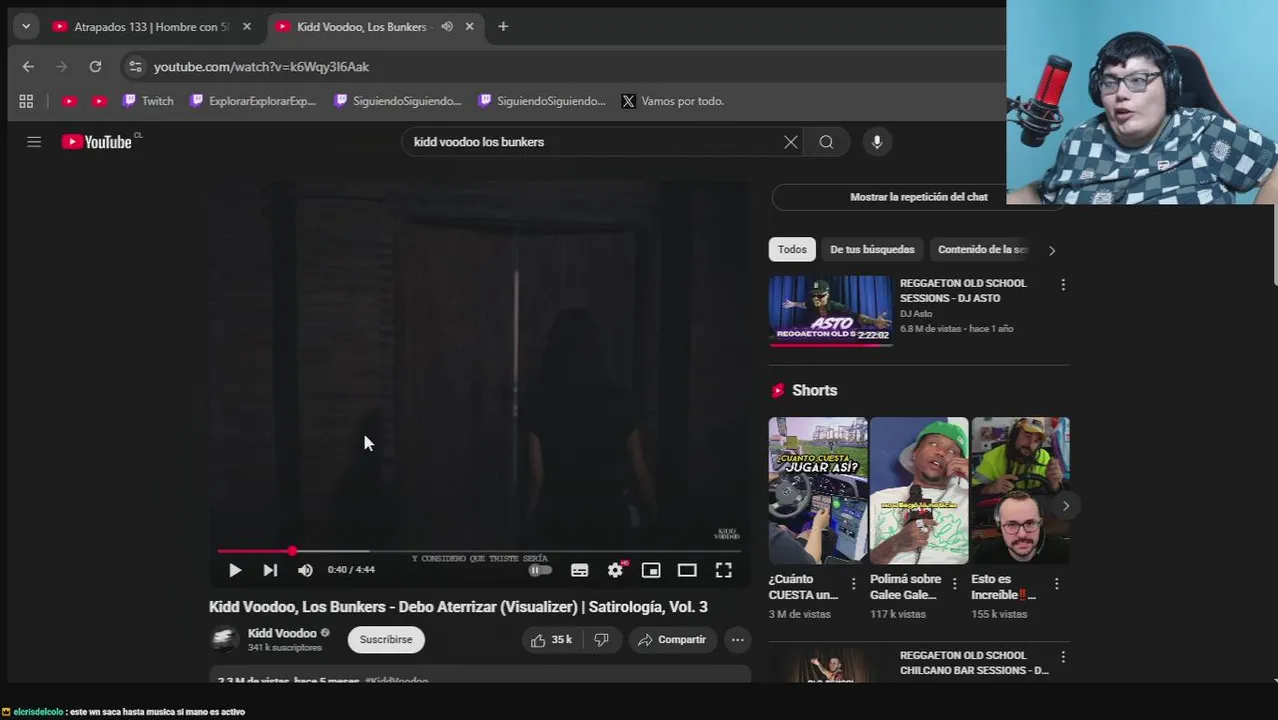Go forward to the next page
The image size is (1278, 720).
(61, 67)
